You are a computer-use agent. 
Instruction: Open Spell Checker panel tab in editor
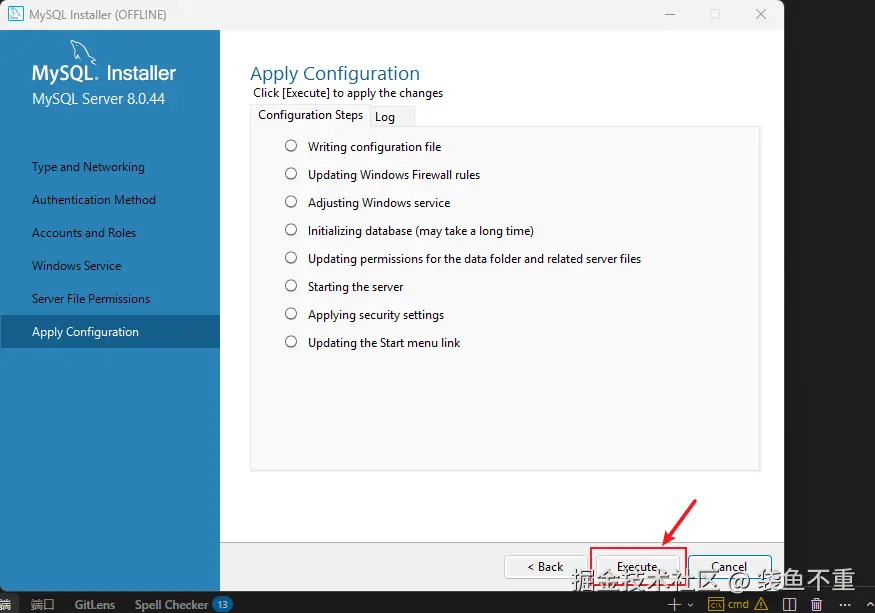pyautogui.click(x=171, y=605)
